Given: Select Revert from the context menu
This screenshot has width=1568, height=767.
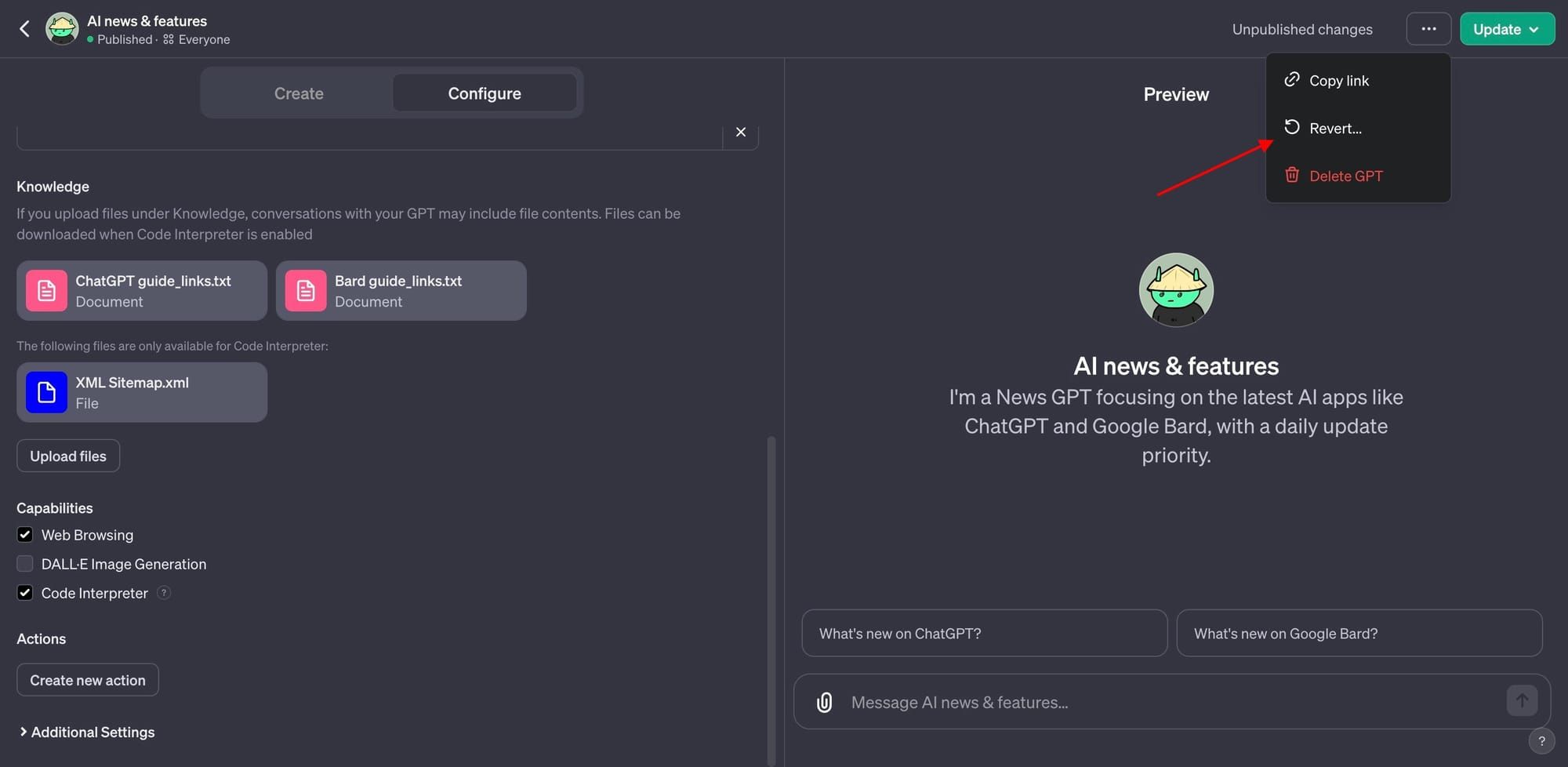Looking at the screenshot, I should point(1334,128).
